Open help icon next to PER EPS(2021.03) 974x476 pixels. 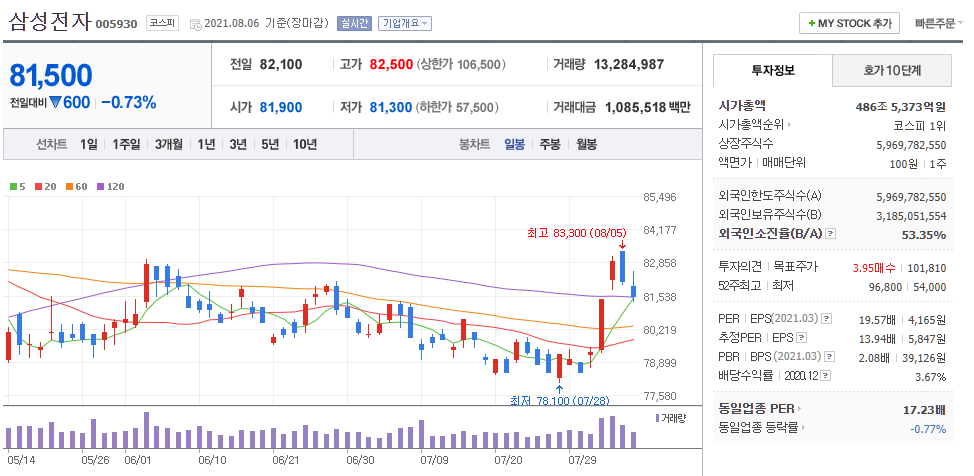tap(826, 319)
